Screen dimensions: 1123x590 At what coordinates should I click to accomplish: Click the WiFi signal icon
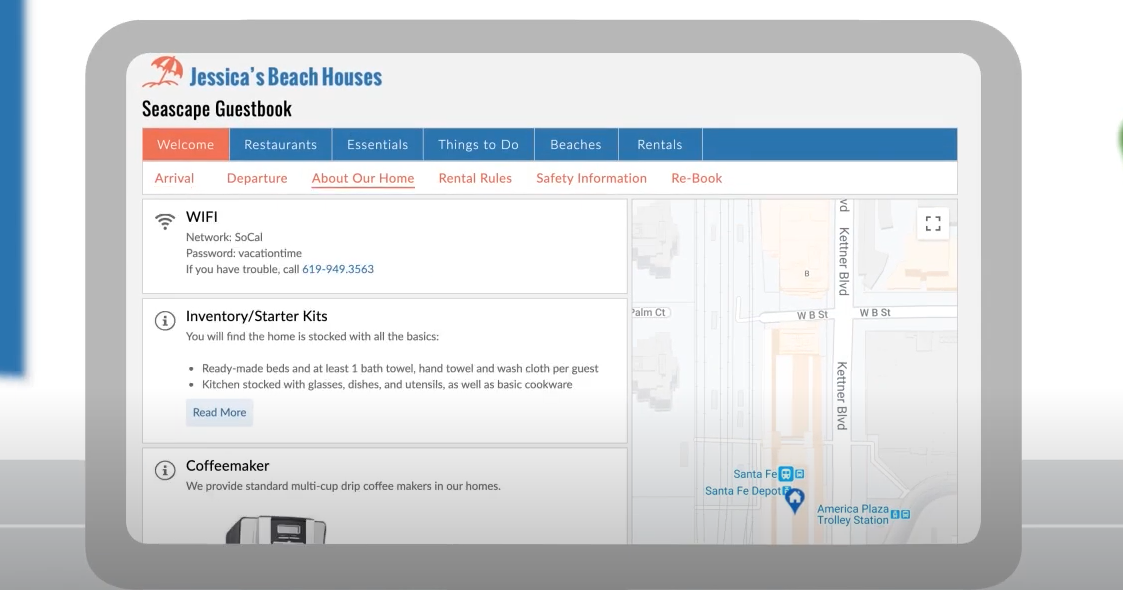(x=166, y=219)
